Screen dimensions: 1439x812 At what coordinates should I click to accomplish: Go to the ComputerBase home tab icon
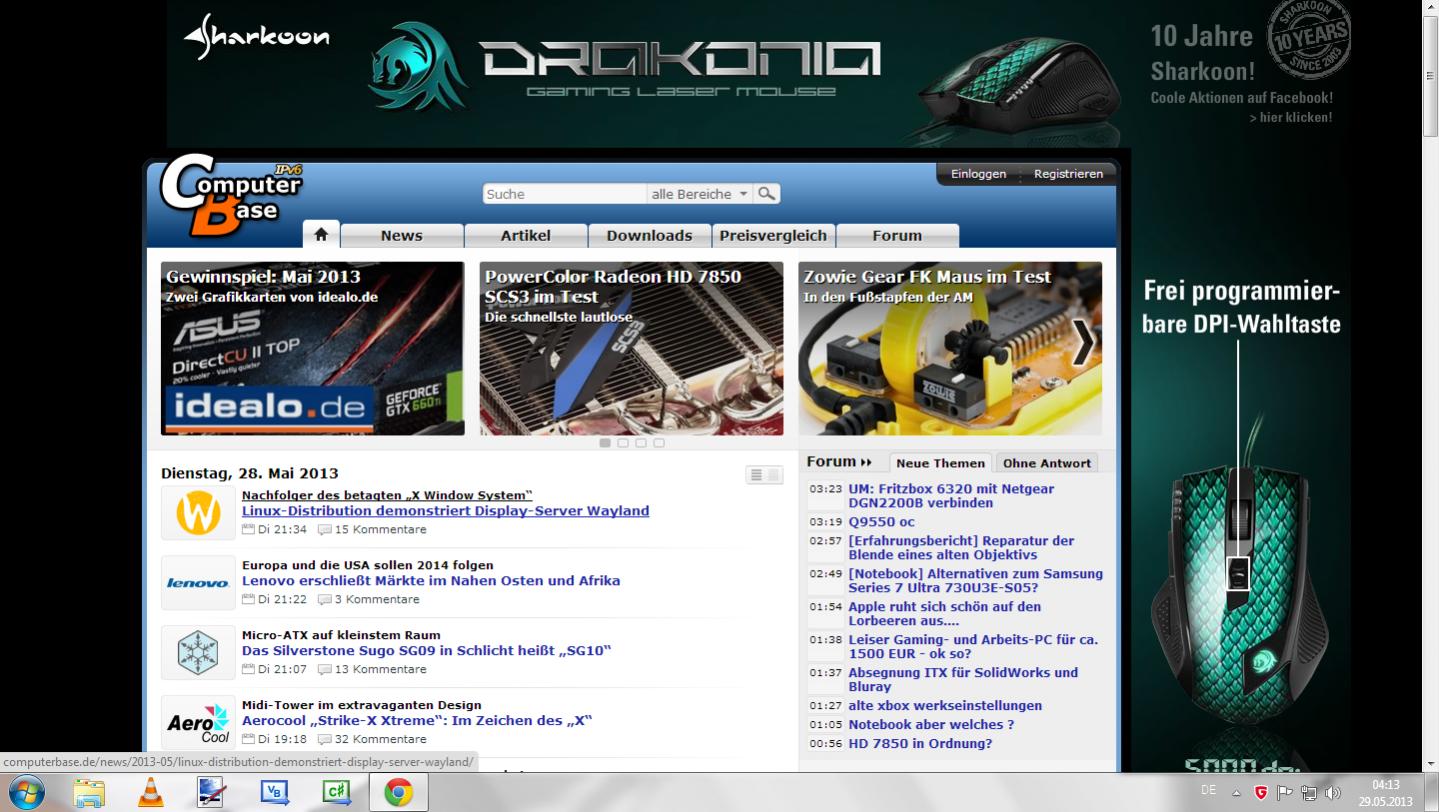[321, 234]
